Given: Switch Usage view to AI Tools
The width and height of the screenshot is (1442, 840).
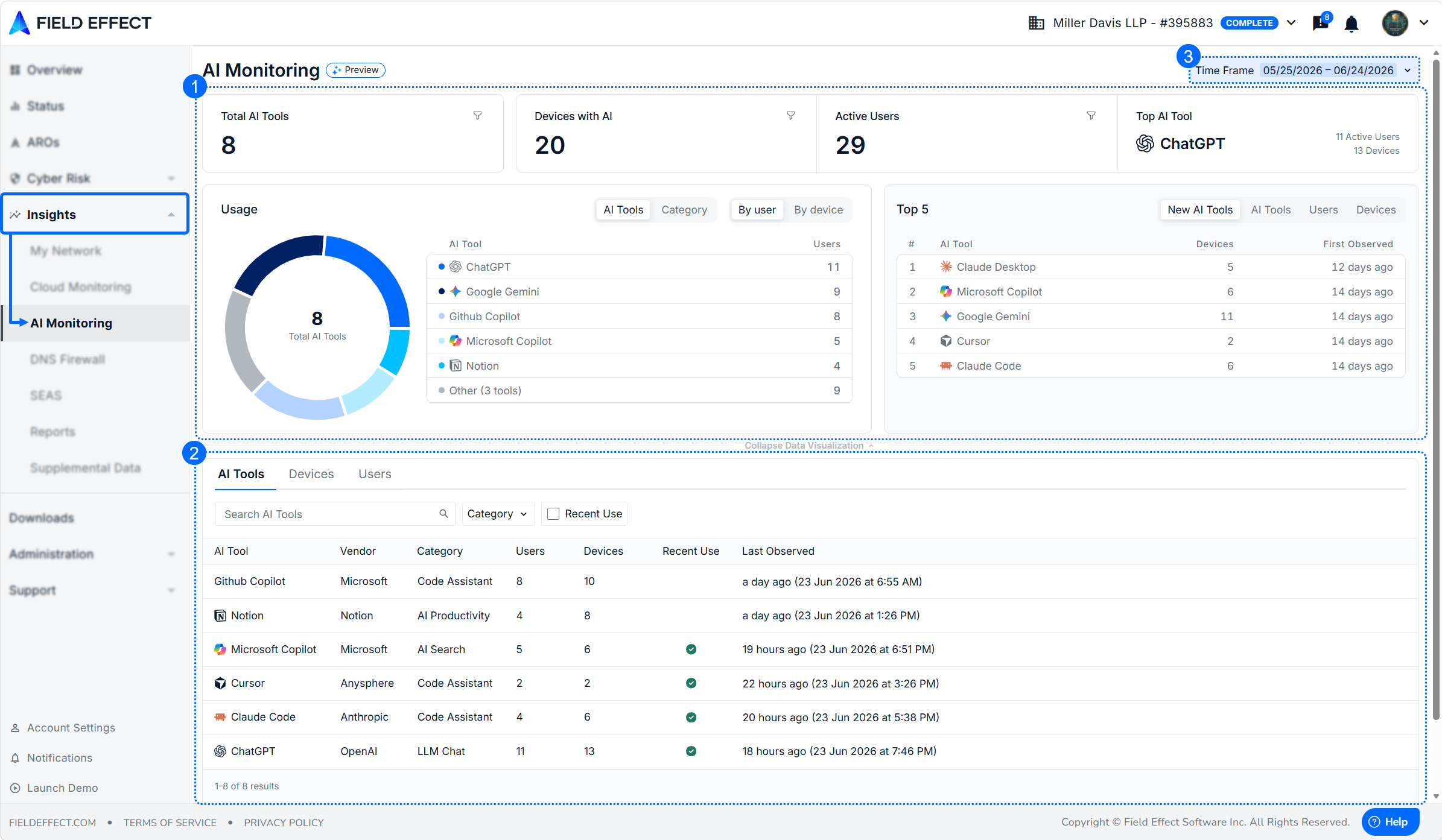Looking at the screenshot, I should [623, 210].
